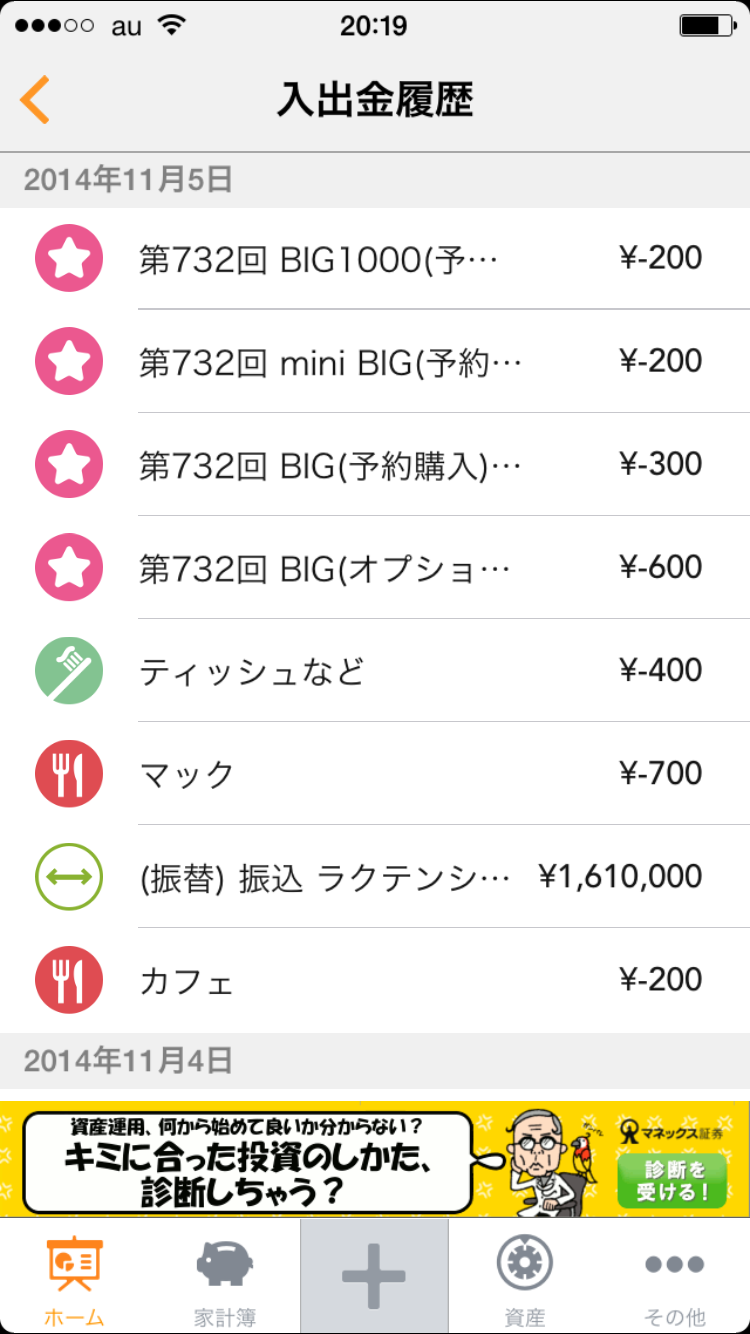This screenshot has width=750, height=1334.
Task: Tap green transfer arrows icon
Action: tap(69, 877)
